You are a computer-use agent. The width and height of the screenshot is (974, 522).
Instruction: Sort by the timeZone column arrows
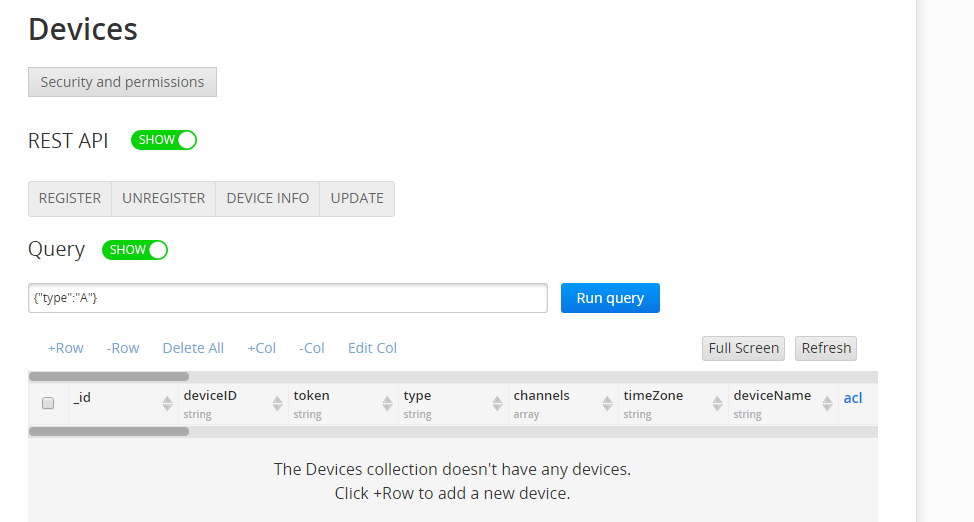717,404
